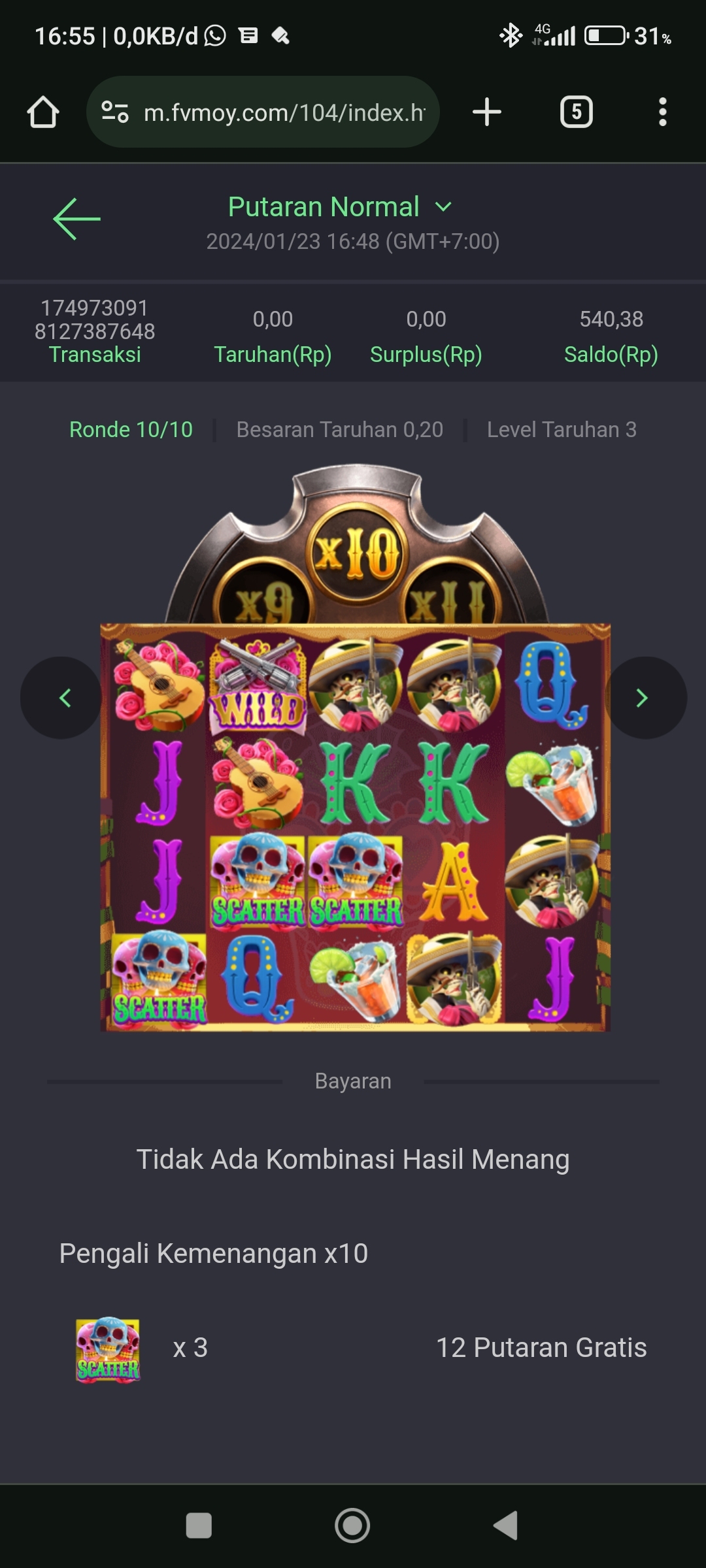Image resolution: width=706 pixels, height=1568 pixels.
Task: Tap the Android home circle button
Action: point(352,1526)
